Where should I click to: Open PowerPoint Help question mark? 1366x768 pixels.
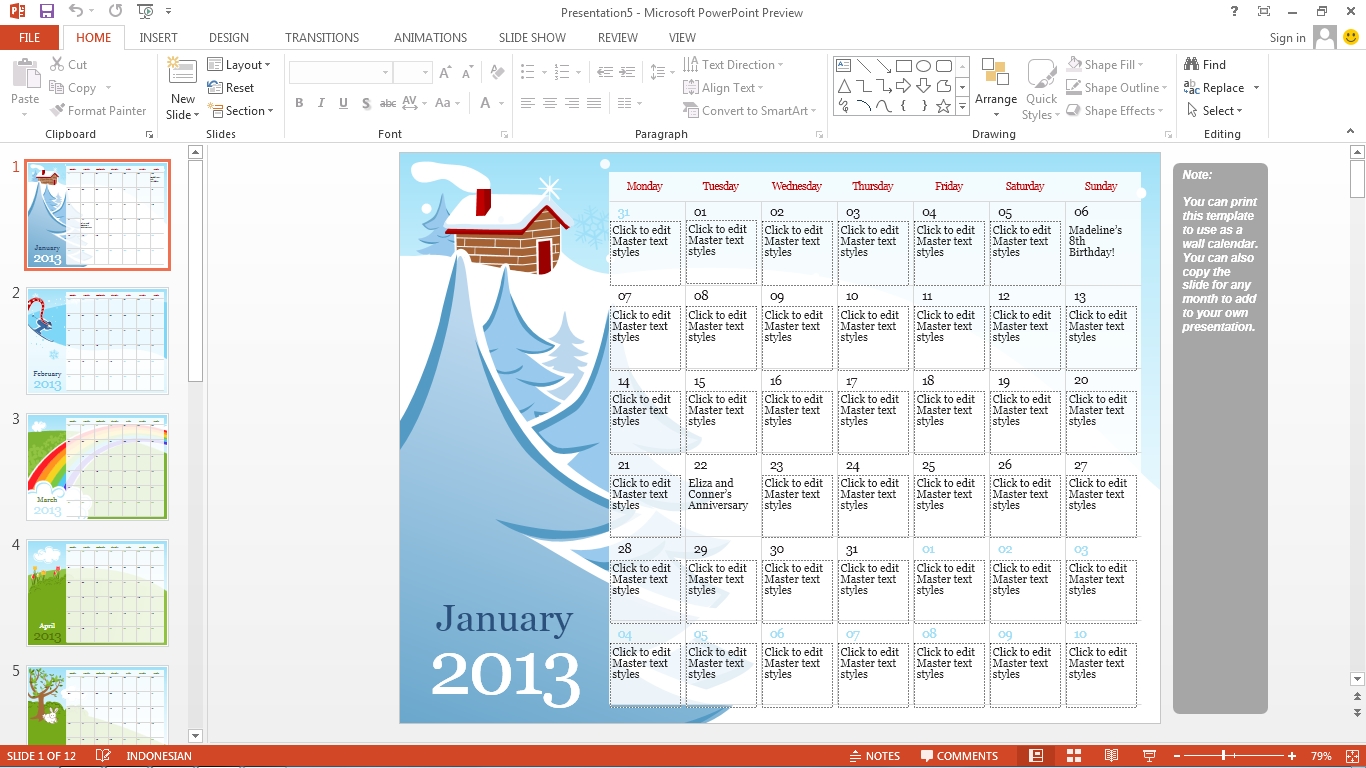click(x=1234, y=12)
